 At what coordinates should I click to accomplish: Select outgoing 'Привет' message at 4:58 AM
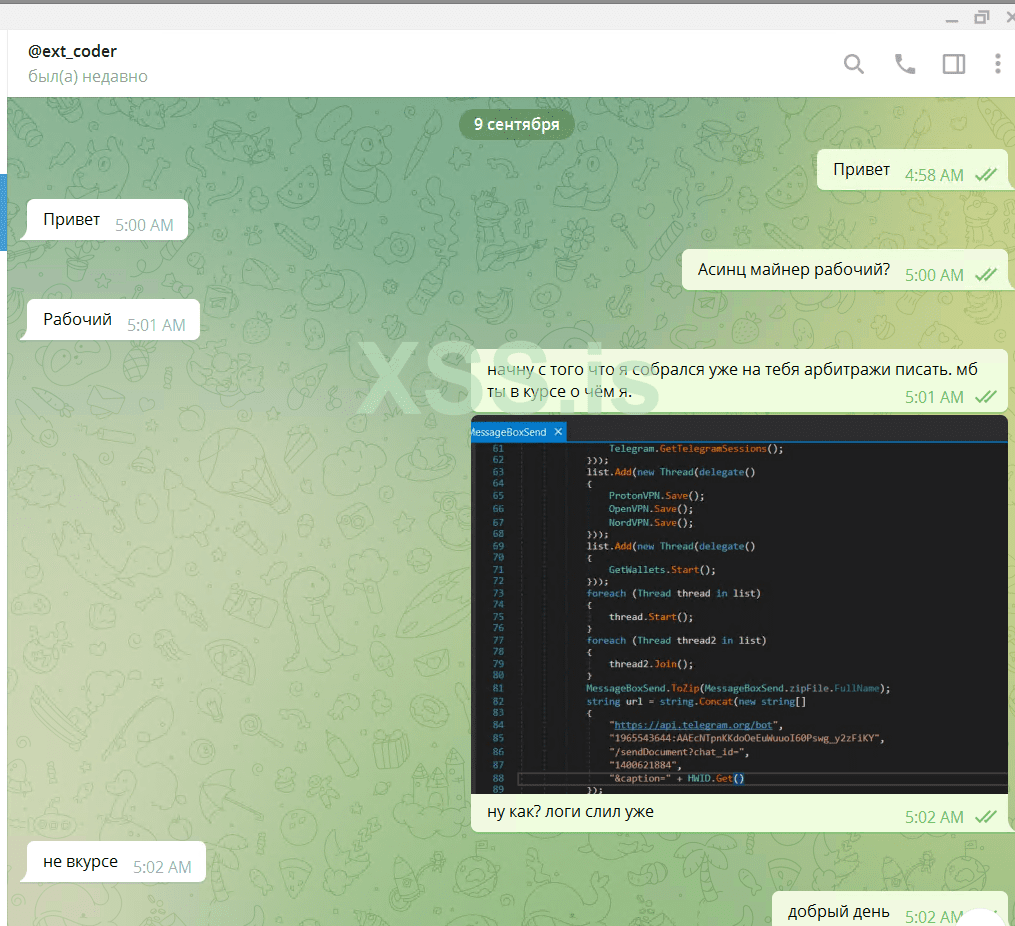[x=912, y=170]
